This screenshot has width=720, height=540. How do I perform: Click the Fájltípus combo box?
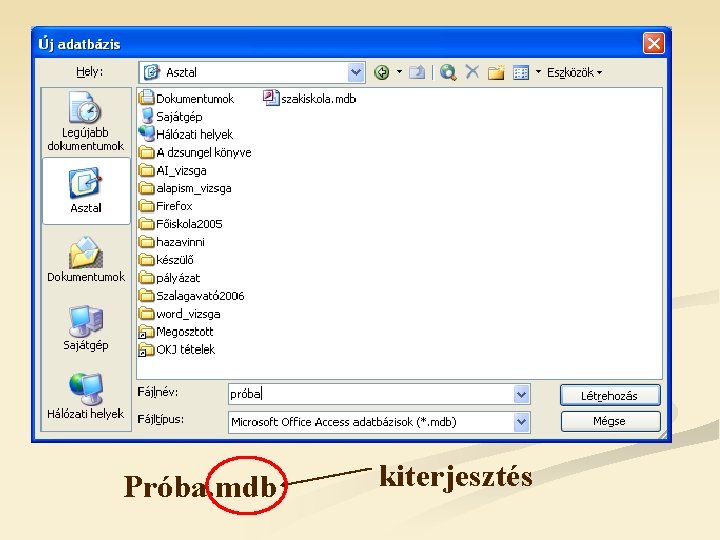click(379, 422)
